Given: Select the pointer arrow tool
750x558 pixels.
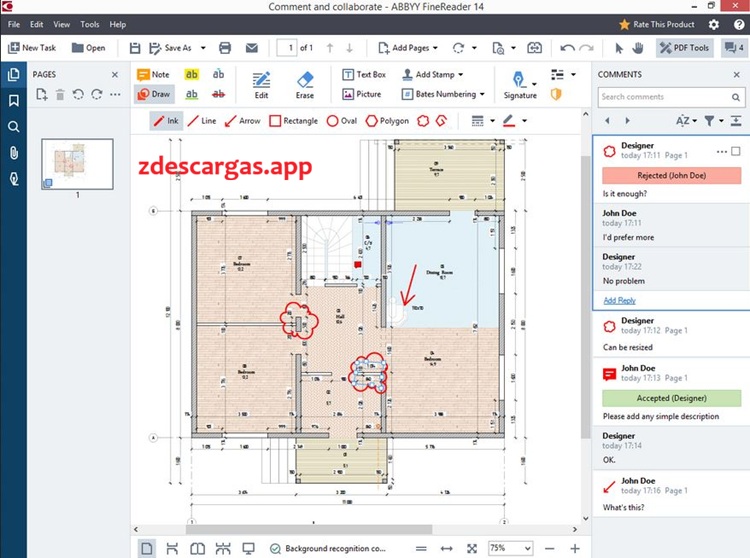Looking at the screenshot, I should coord(619,48).
